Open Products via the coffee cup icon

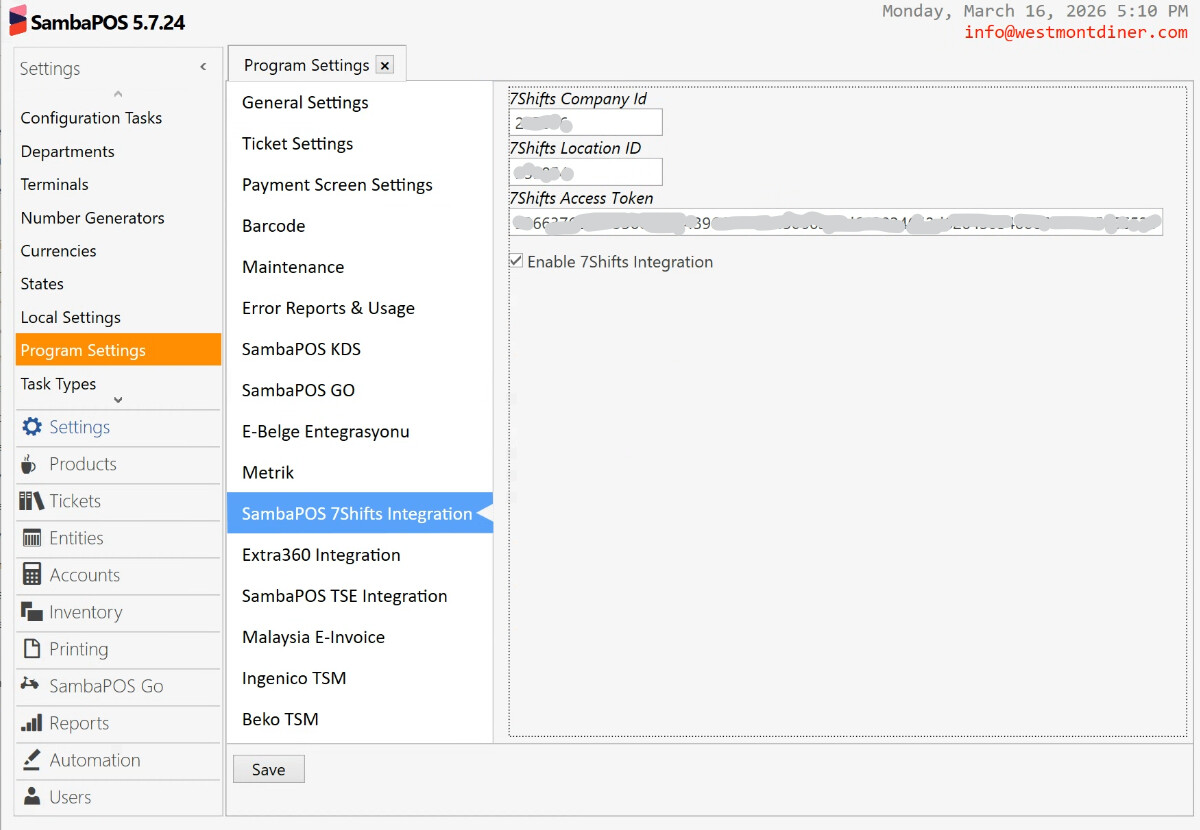(30, 464)
